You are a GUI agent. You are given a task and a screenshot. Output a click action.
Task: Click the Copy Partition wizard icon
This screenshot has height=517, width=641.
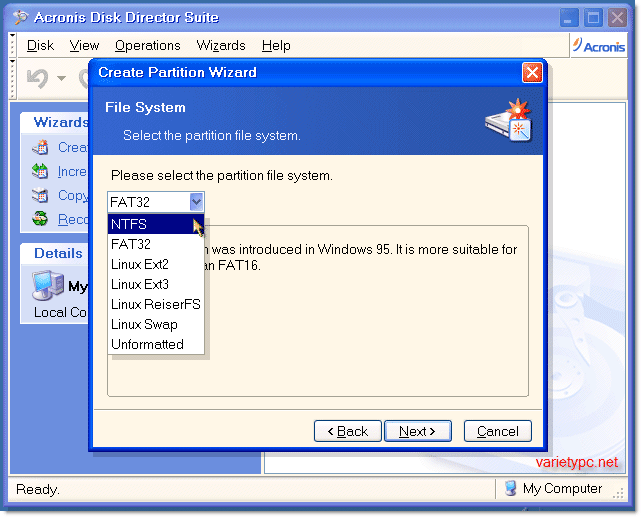[40, 195]
